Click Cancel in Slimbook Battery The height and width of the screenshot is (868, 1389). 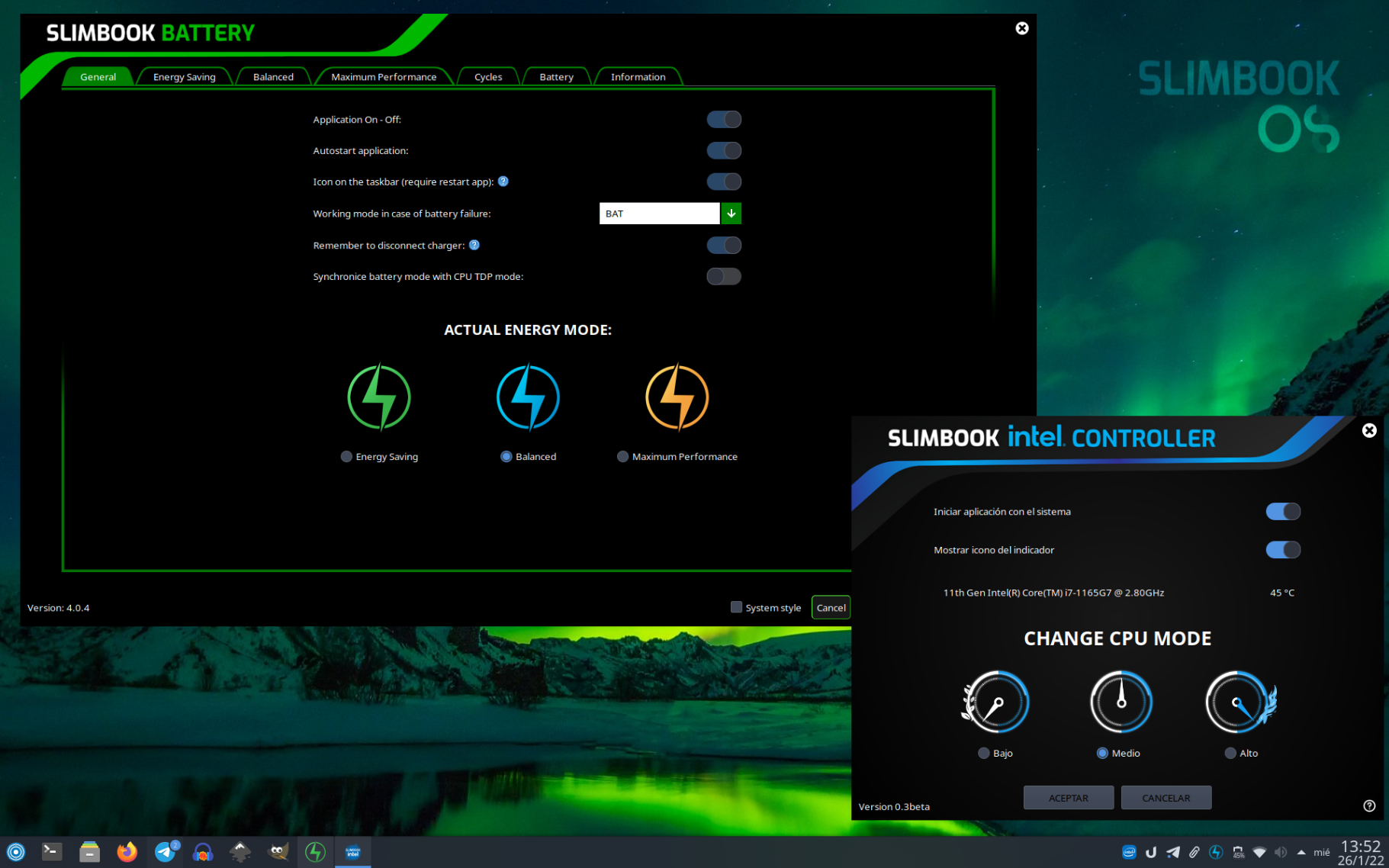tap(831, 608)
